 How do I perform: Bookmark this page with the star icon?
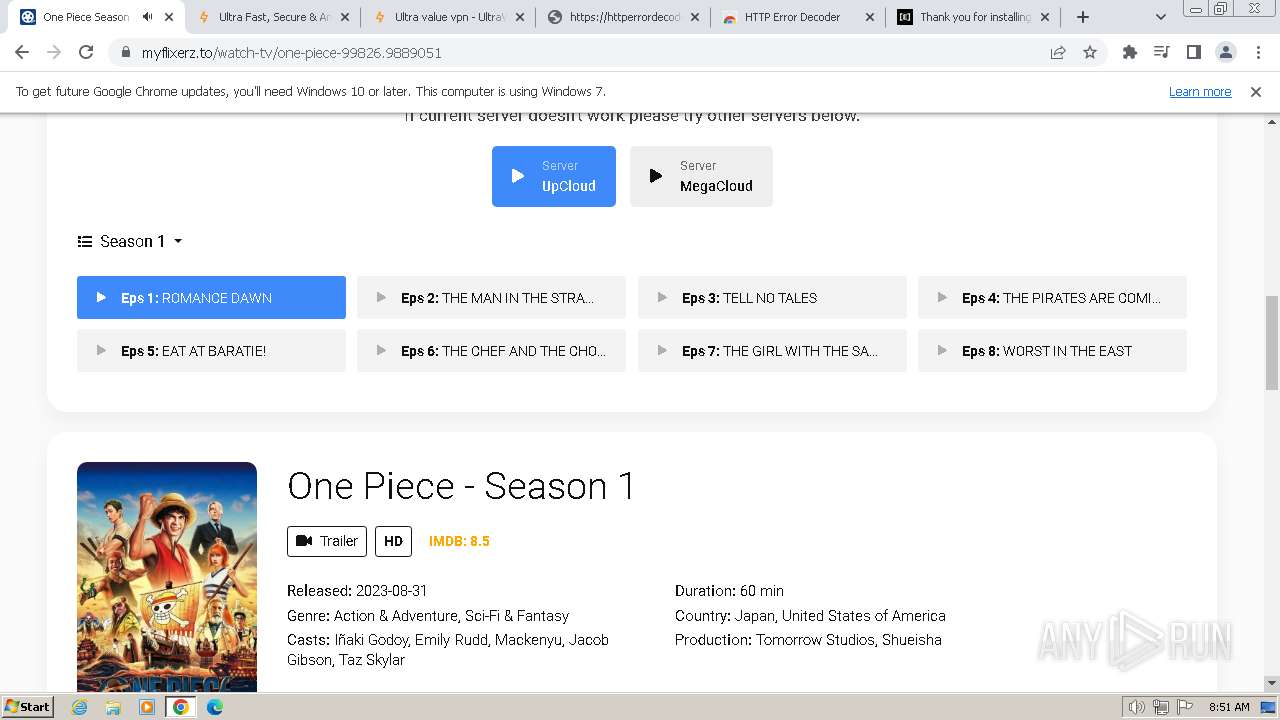pyautogui.click(x=1090, y=53)
